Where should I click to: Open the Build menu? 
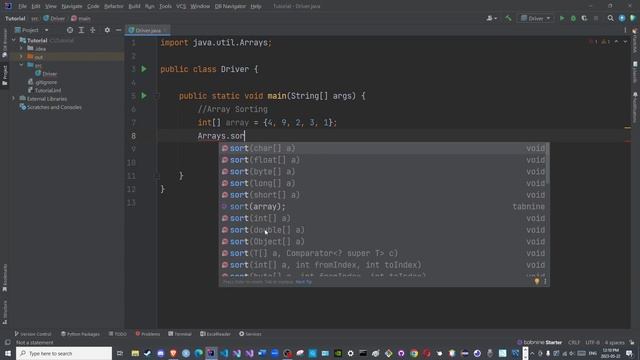click(x=134, y=6)
